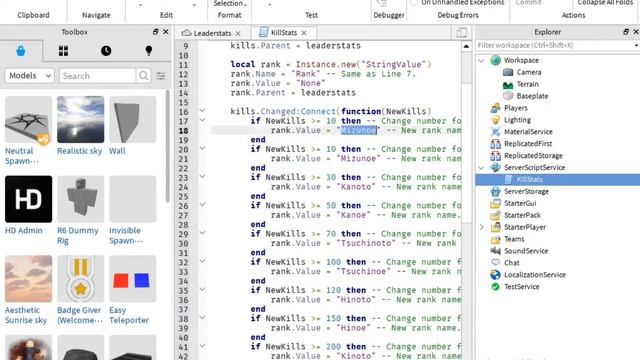Screen dimensions: 640x360
Task: Open the Aesthetic Sunrise sky link
Action: click(26, 315)
